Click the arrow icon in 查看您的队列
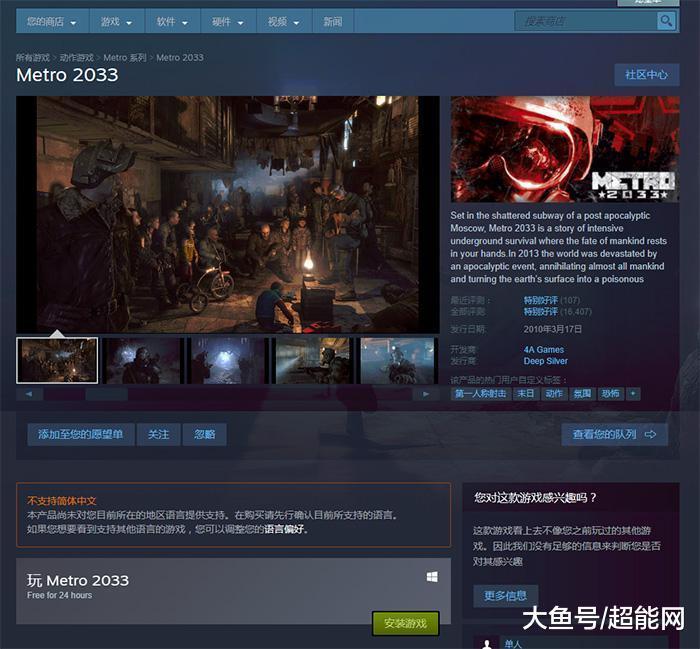 tap(650, 434)
